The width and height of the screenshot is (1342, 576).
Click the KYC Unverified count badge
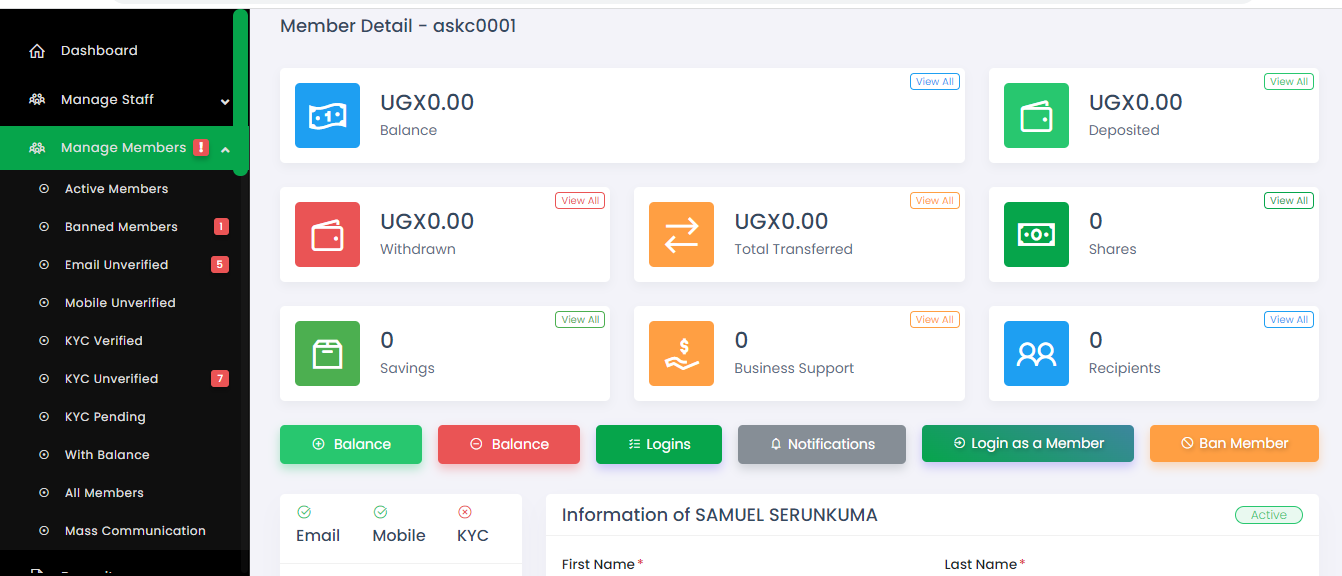pos(220,379)
